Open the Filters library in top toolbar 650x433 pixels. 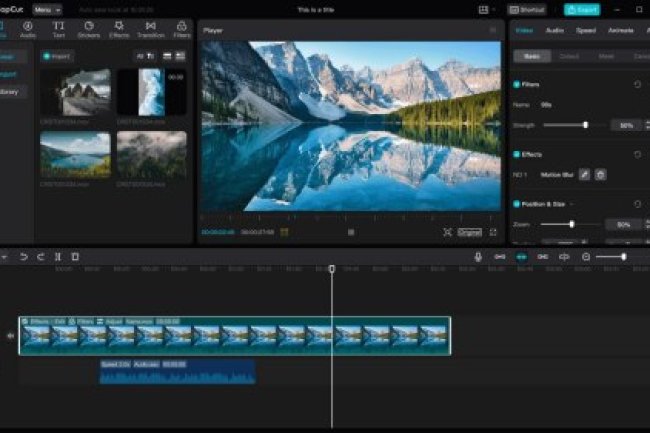coord(181,28)
